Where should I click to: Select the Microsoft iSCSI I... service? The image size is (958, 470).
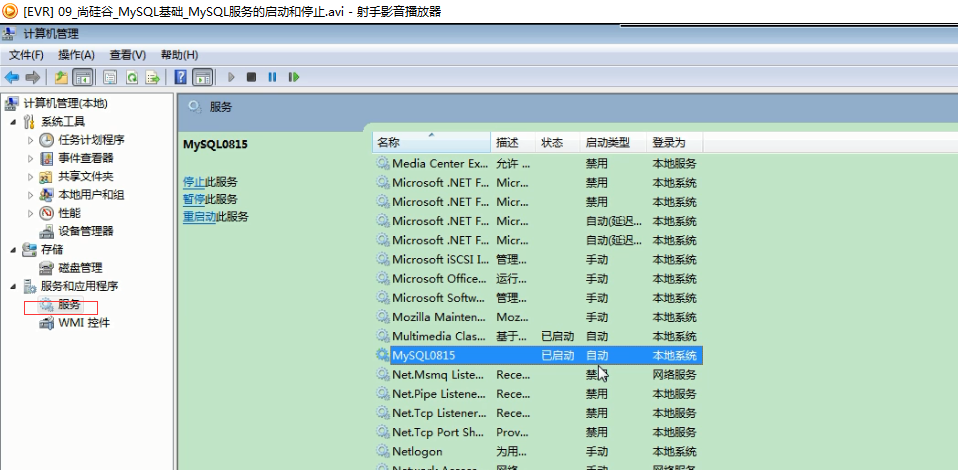[x=441, y=259]
